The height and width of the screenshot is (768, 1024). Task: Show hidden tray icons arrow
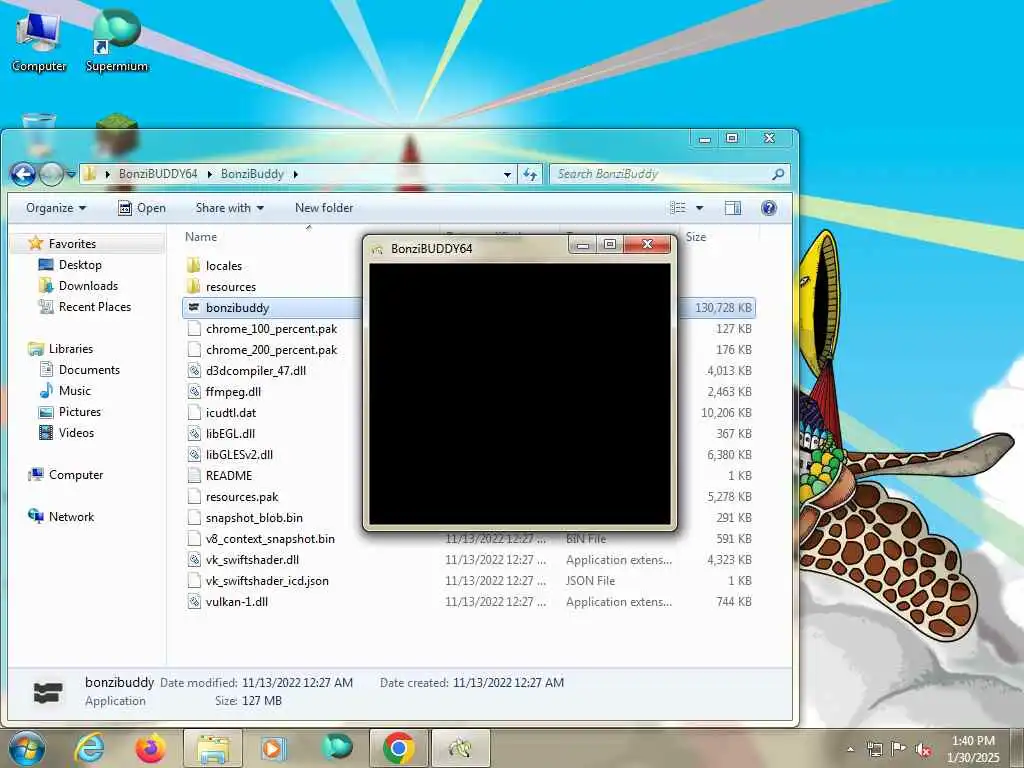850,748
